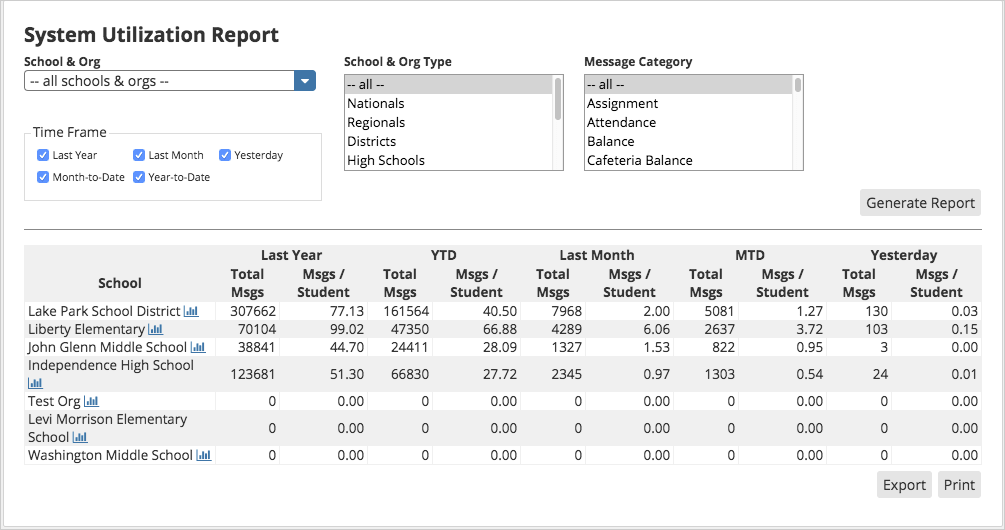Click Levi Morrison Elementary School chart icon
1005x530 pixels.
80,437
